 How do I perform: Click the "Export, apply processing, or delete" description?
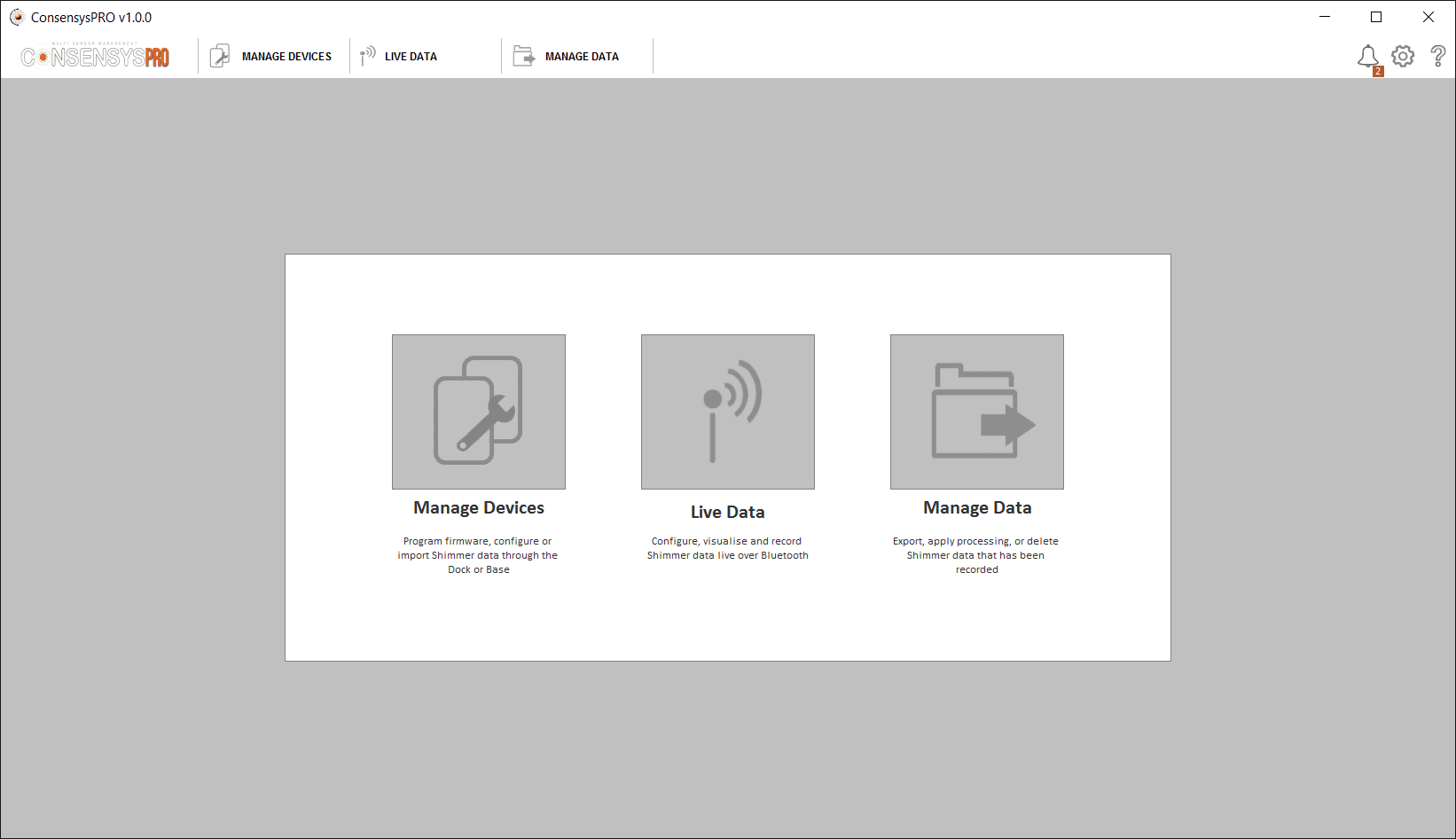(x=975, y=555)
